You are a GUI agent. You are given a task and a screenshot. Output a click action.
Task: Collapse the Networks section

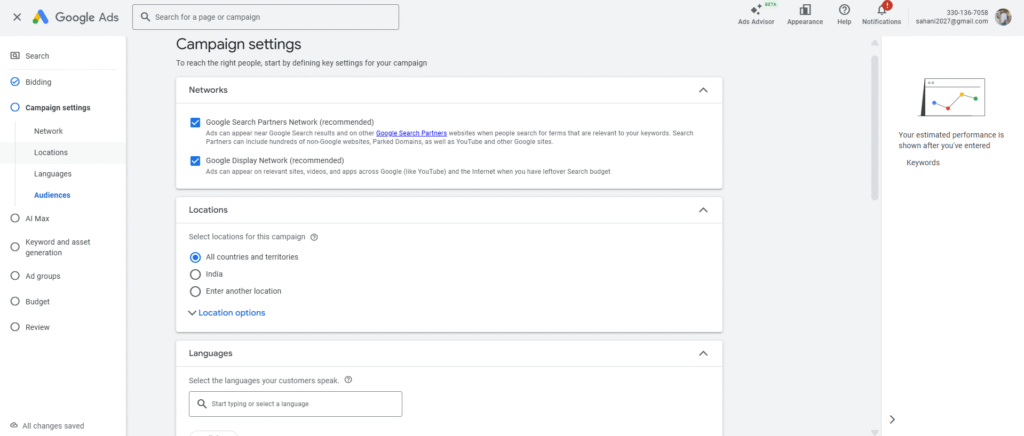coord(703,90)
